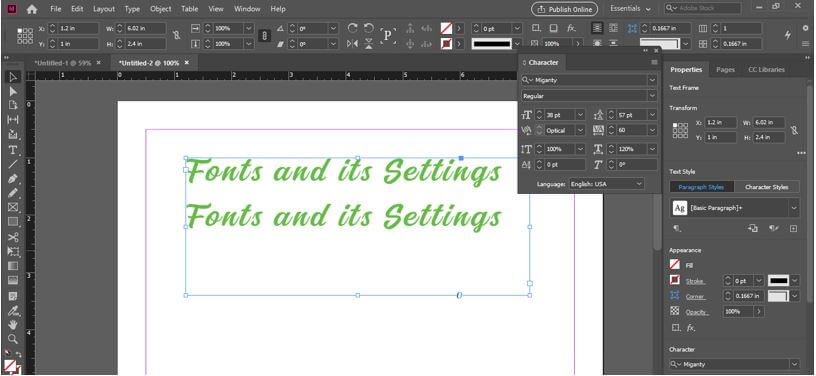This screenshot has height=376, width=816.
Task: Open the File menu
Action: [56, 9]
